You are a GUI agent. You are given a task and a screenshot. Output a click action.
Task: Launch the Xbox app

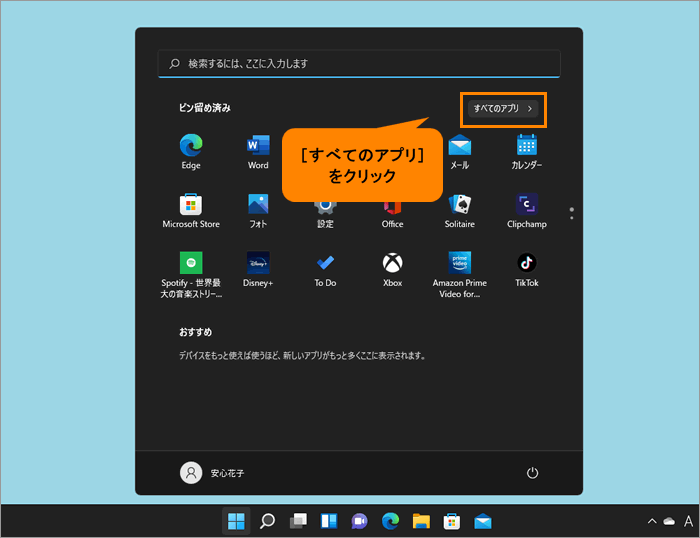(x=392, y=270)
